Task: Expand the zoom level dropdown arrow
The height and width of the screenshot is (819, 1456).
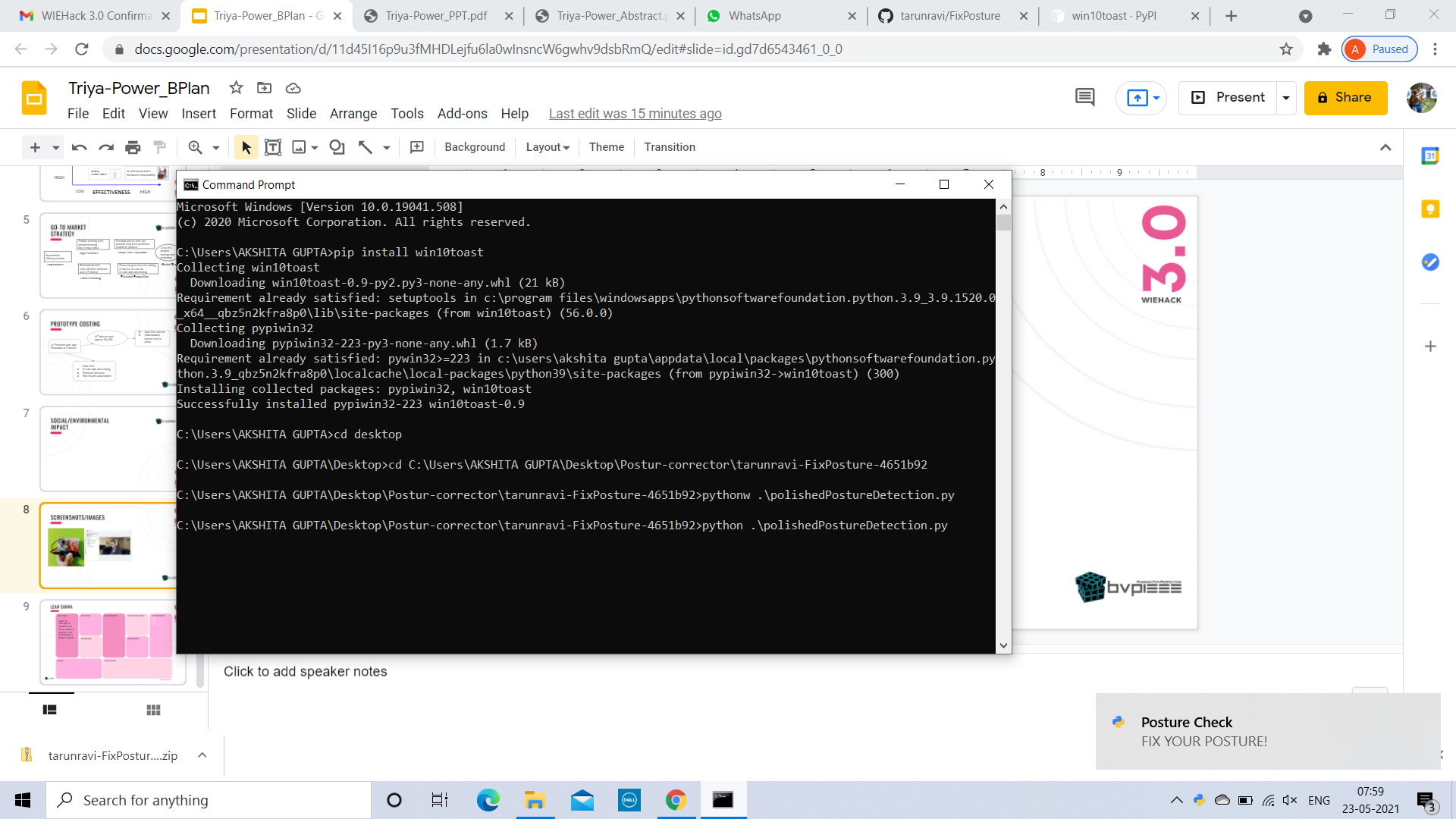Action: (x=216, y=147)
